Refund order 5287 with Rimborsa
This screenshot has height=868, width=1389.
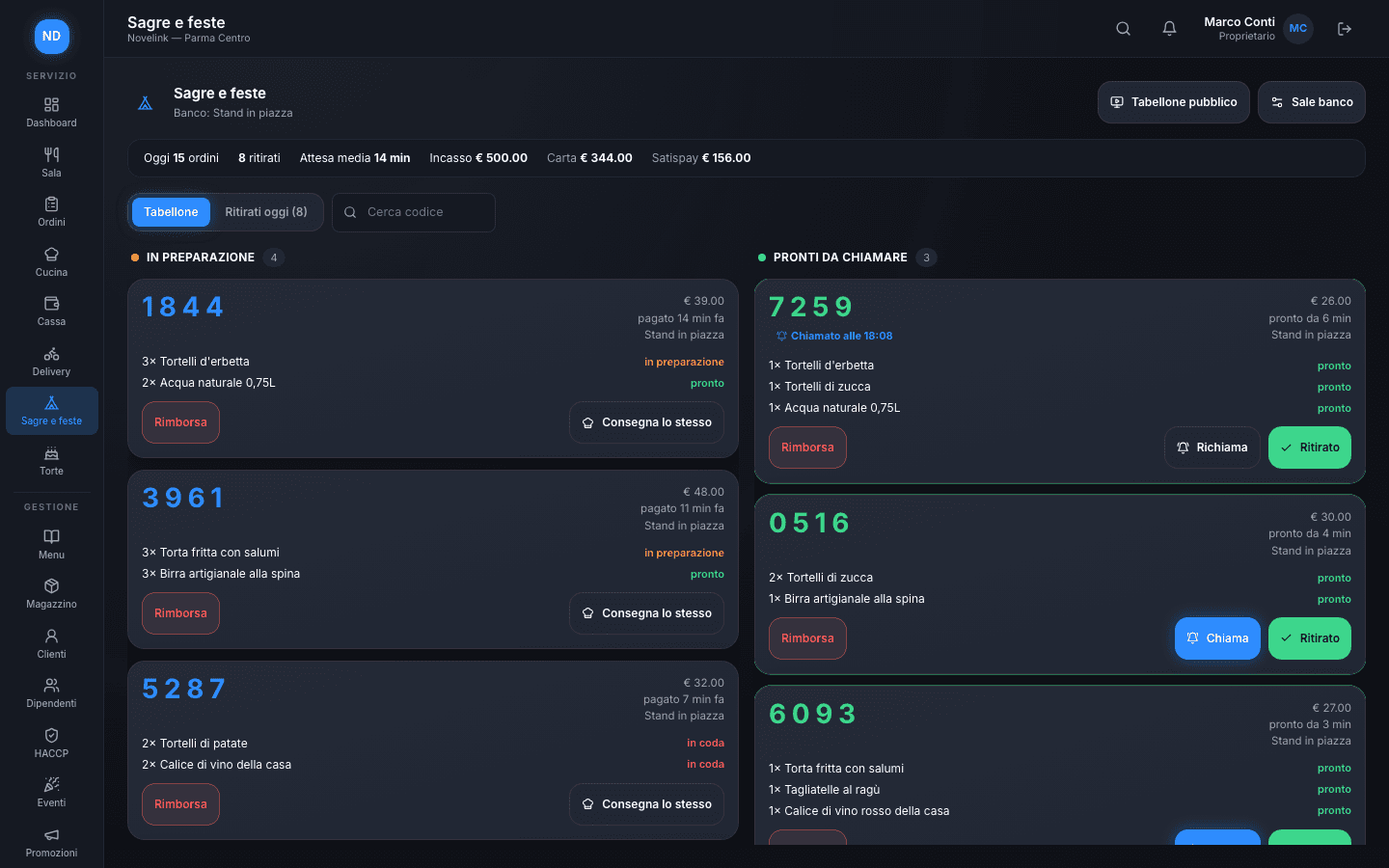coord(180,804)
